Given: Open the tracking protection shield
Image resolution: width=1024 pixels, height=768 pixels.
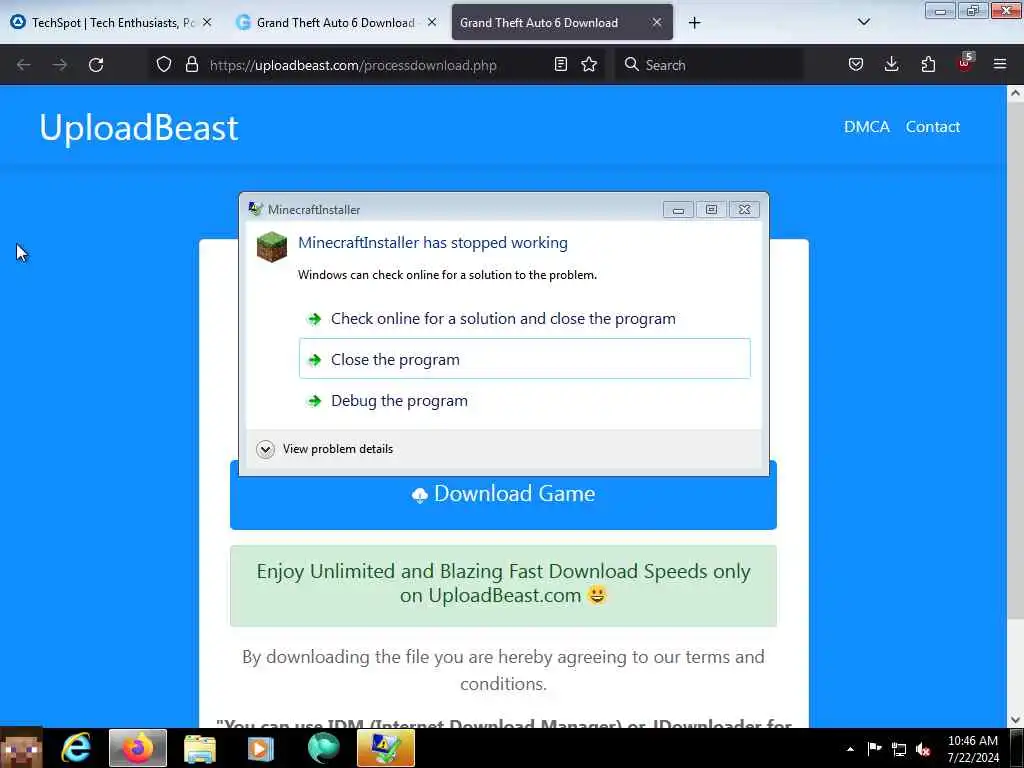Looking at the screenshot, I should coord(164,64).
